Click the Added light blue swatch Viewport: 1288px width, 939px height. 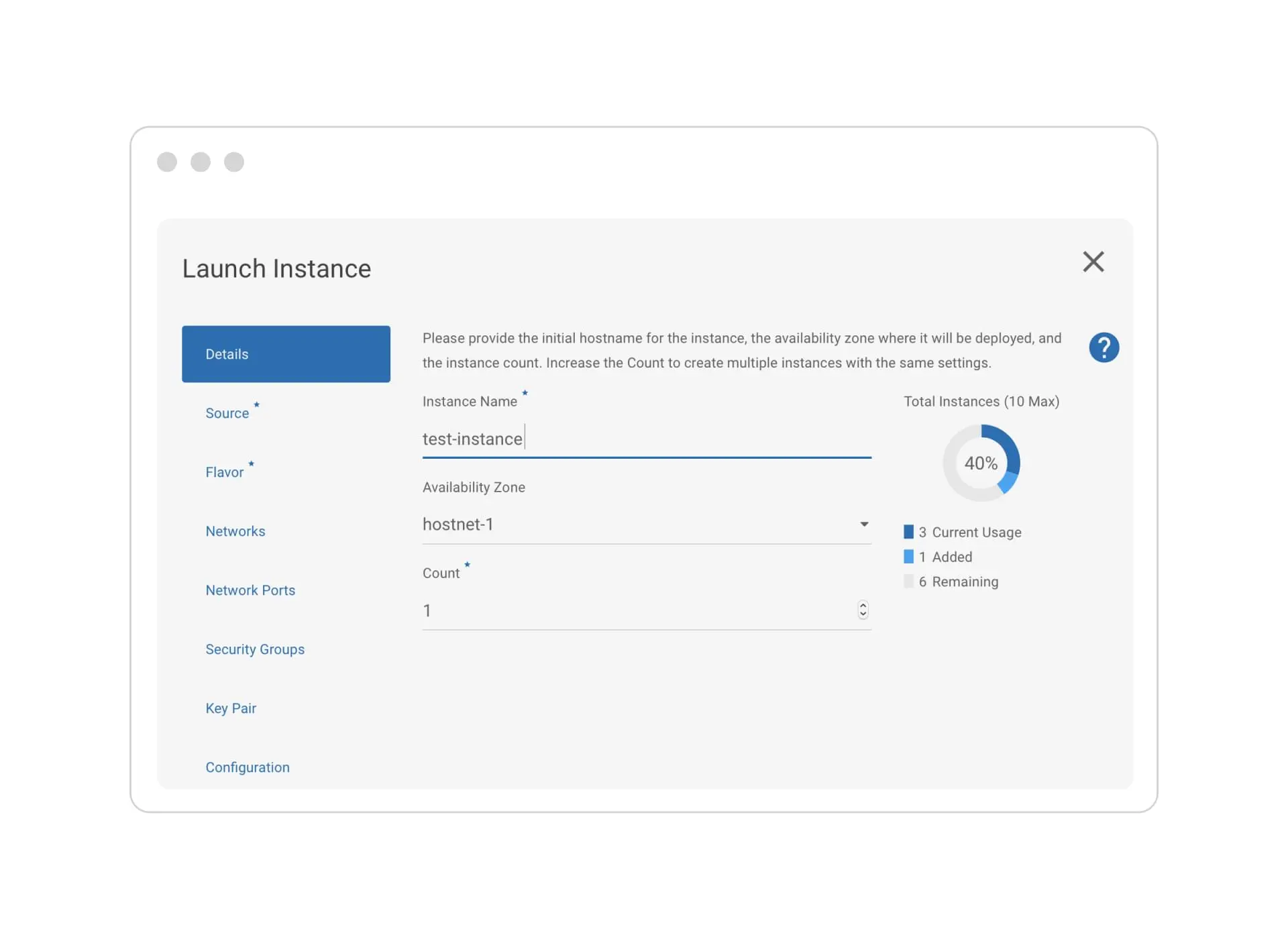click(908, 557)
